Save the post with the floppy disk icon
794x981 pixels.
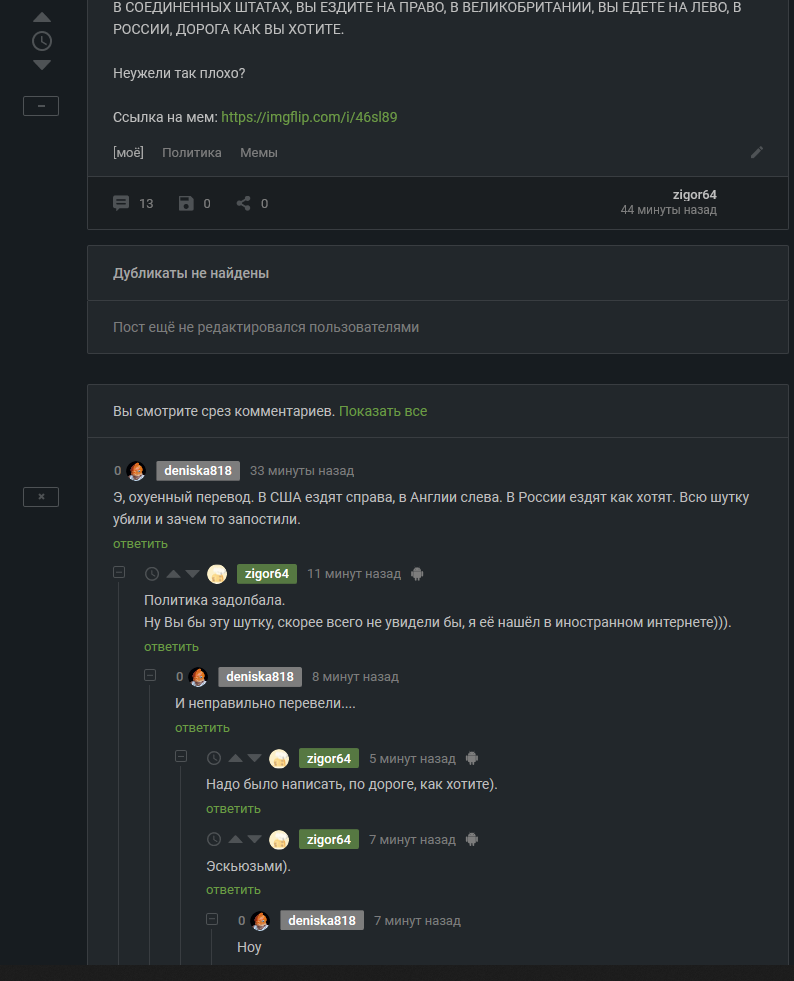point(186,203)
